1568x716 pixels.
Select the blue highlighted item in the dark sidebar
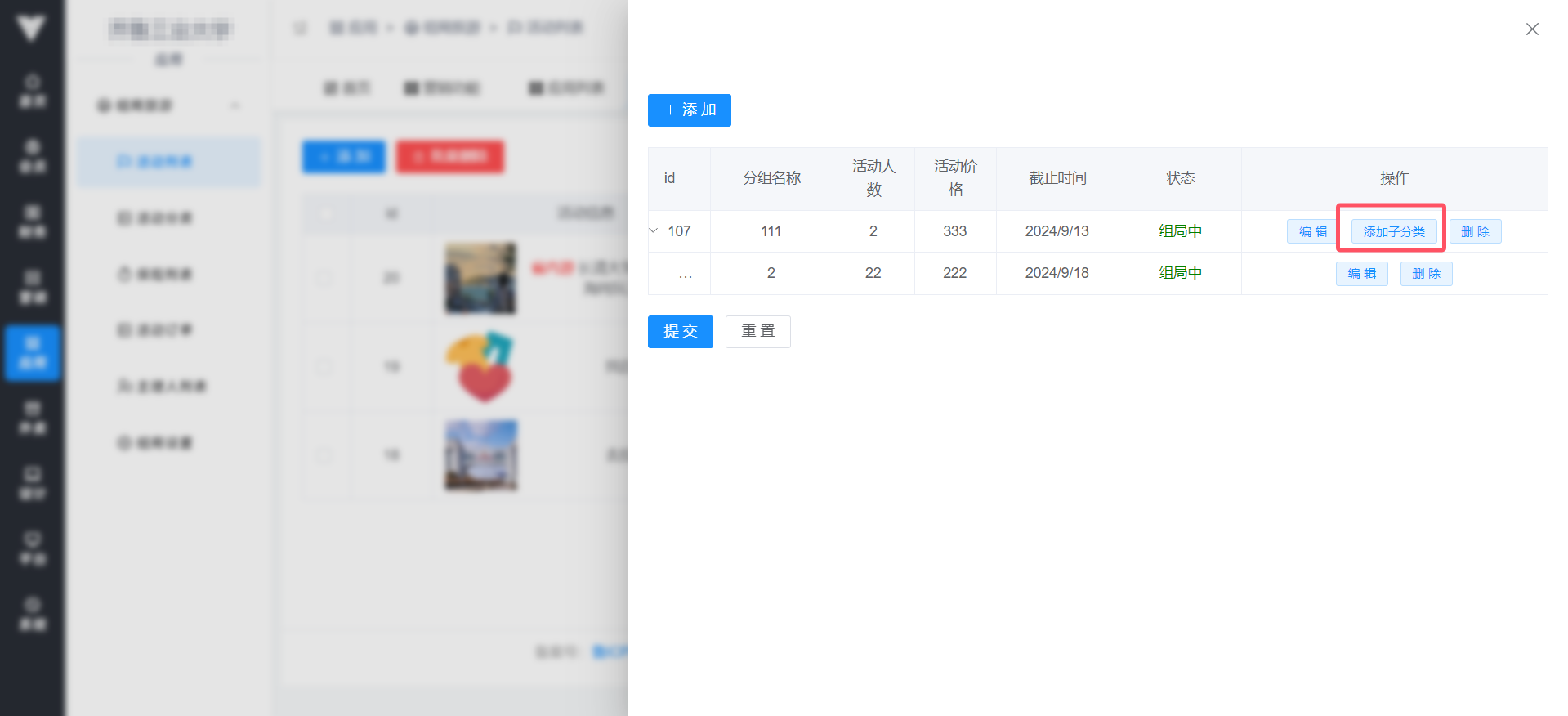(33, 352)
